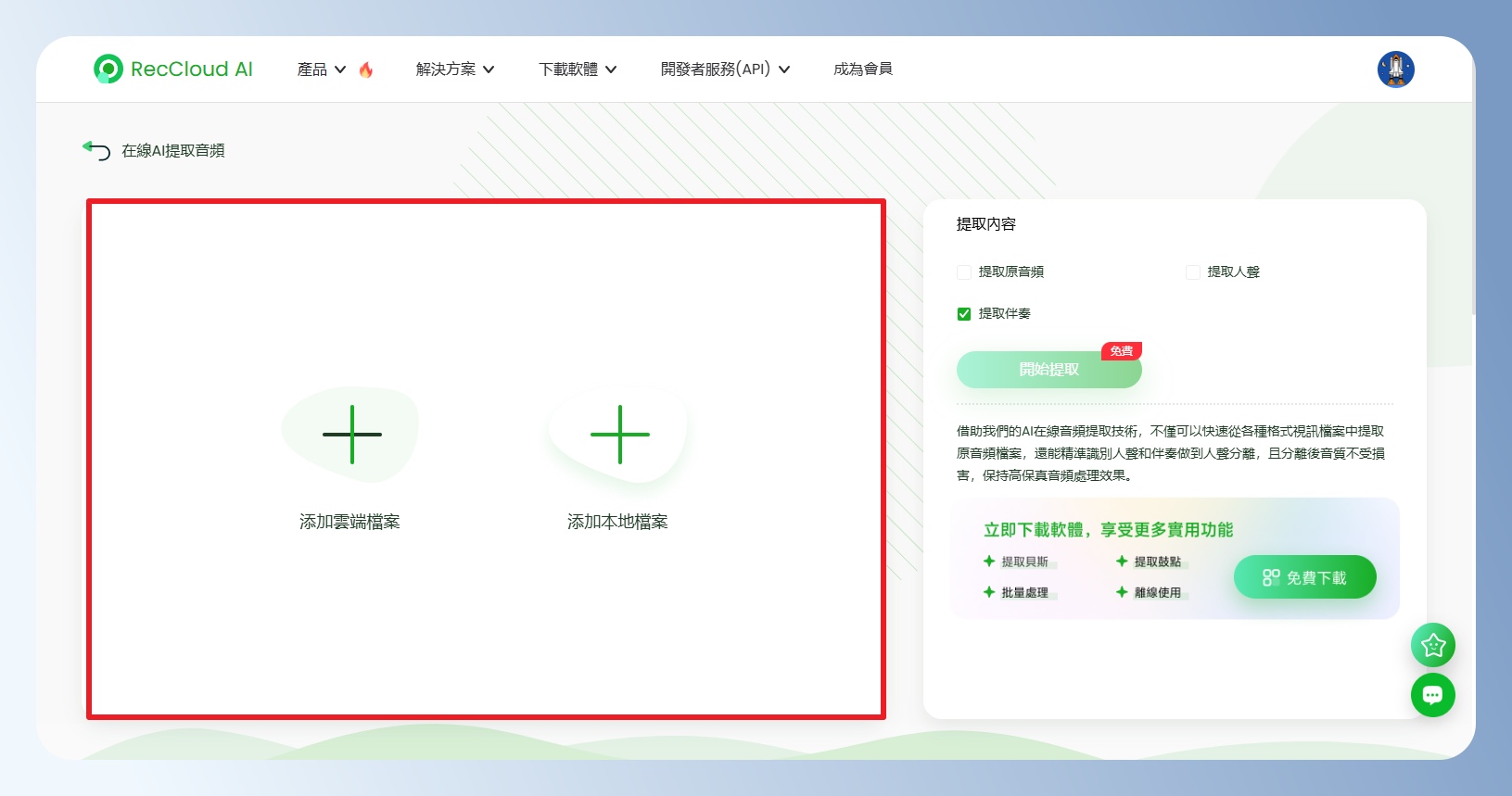Open the user profile avatar
Image resolution: width=1512 pixels, height=796 pixels.
click(1395, 69)
